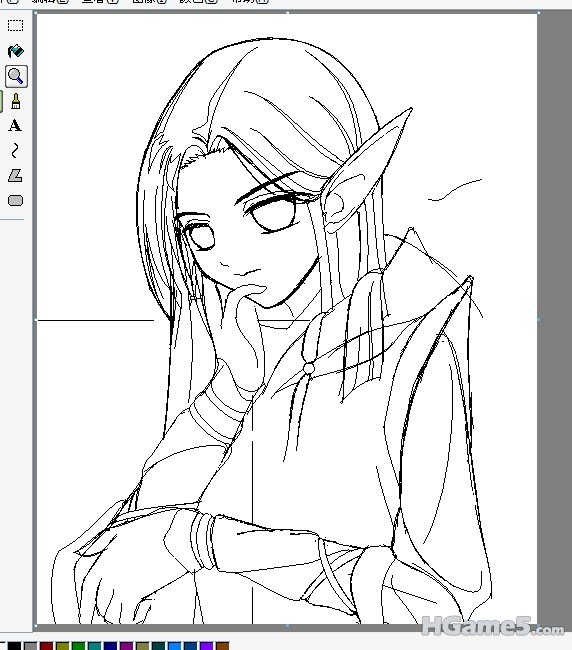Viewport: 572px width, 650px height.
Task: Choose the Brush tool
Action: point(16,101)
